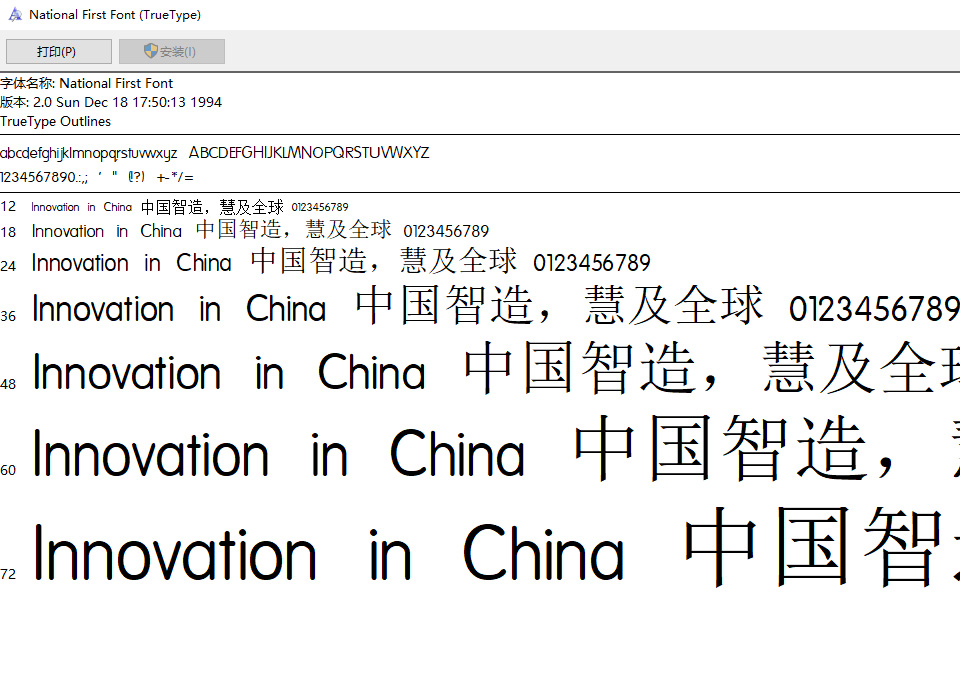Click "Innovation in China" in the 60-point row
Screen dimensions: 960x700
pos(279,453)
